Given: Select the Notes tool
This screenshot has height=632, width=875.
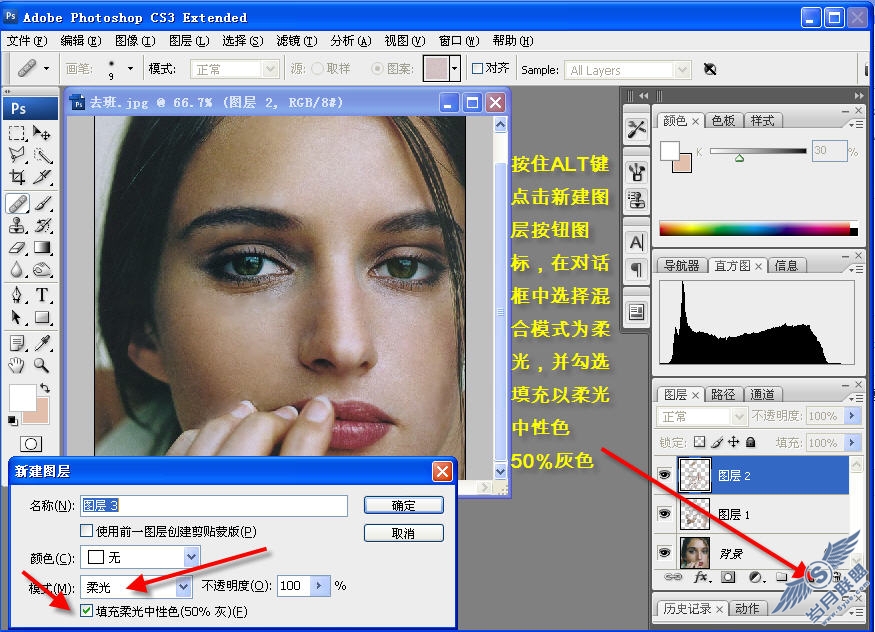Looking at the screenshot, I should (x=17, y=342).
